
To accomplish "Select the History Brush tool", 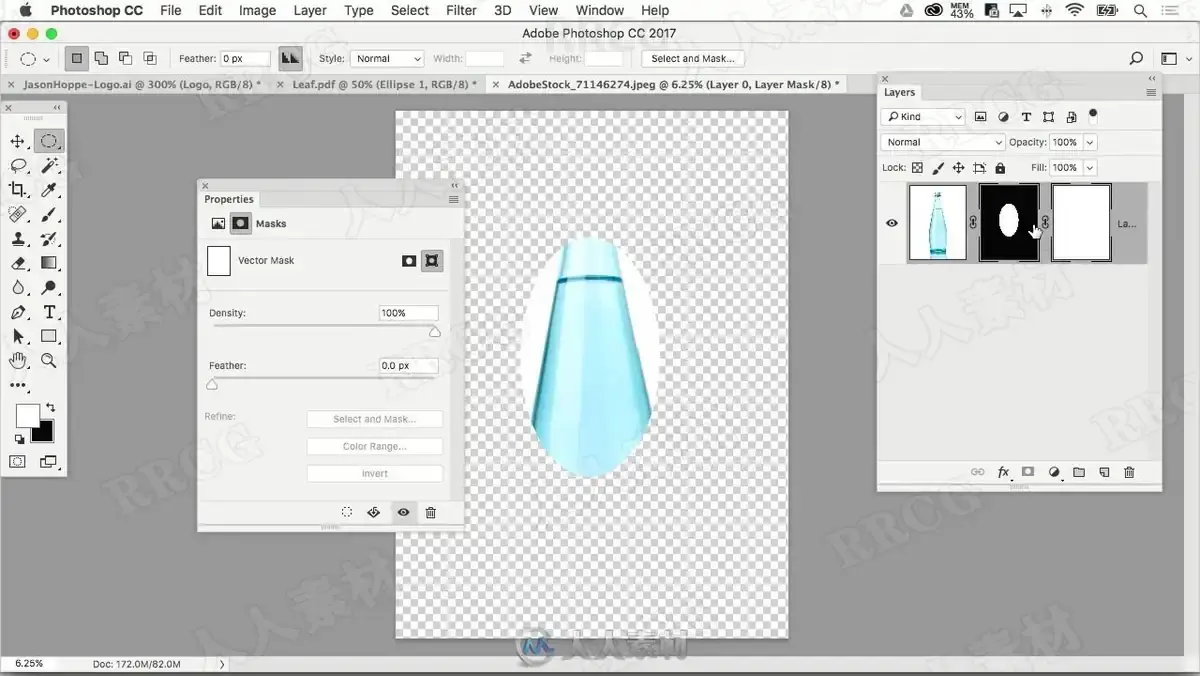I will [48, 238].
